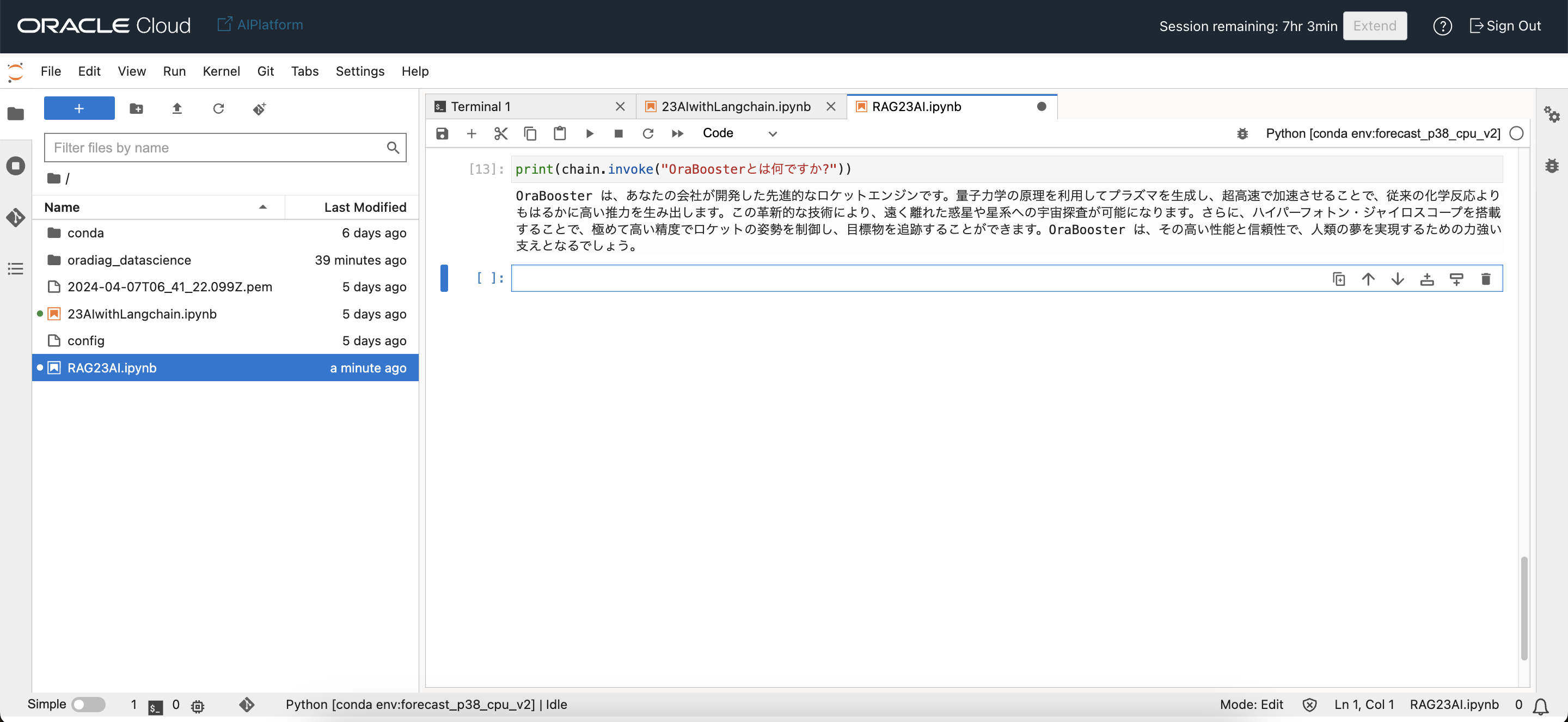Switch to the 23AIwithLangchain.ipynb tab
The height and width of the screenshot is (722, 1568).
click(x=736, y=107)
